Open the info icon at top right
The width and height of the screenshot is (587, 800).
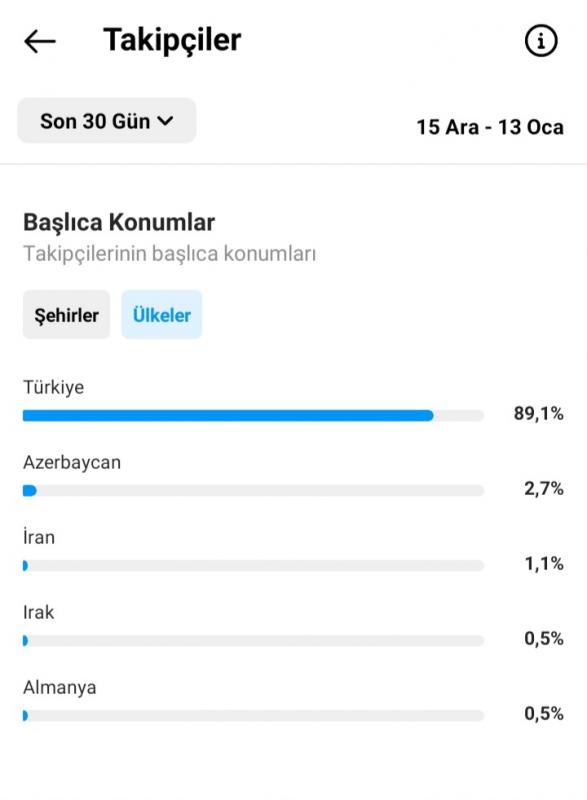(x=541, y=40)
